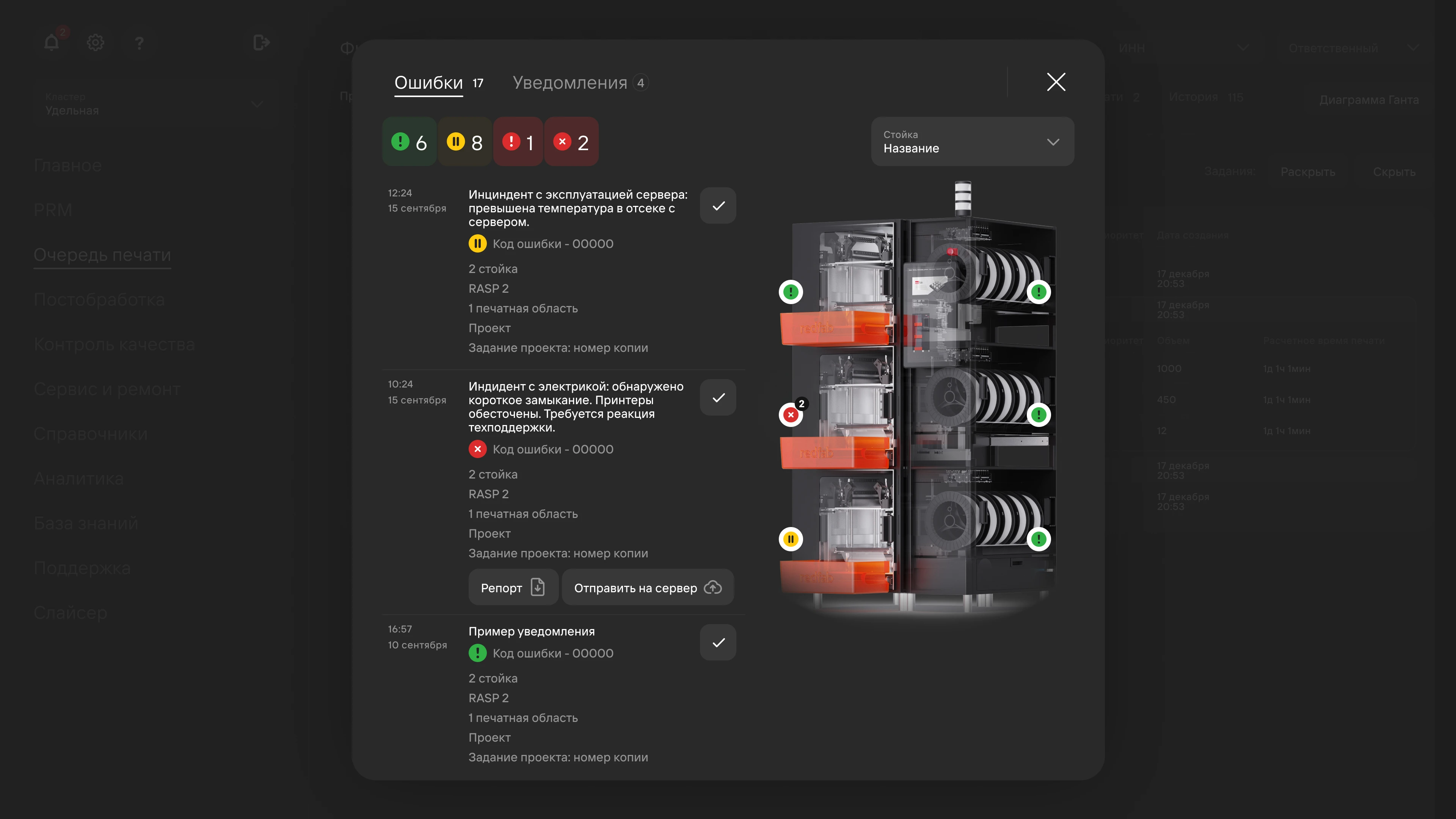Click incident text about короткое замыкание

pyautogui.click(x=576, y=406)
